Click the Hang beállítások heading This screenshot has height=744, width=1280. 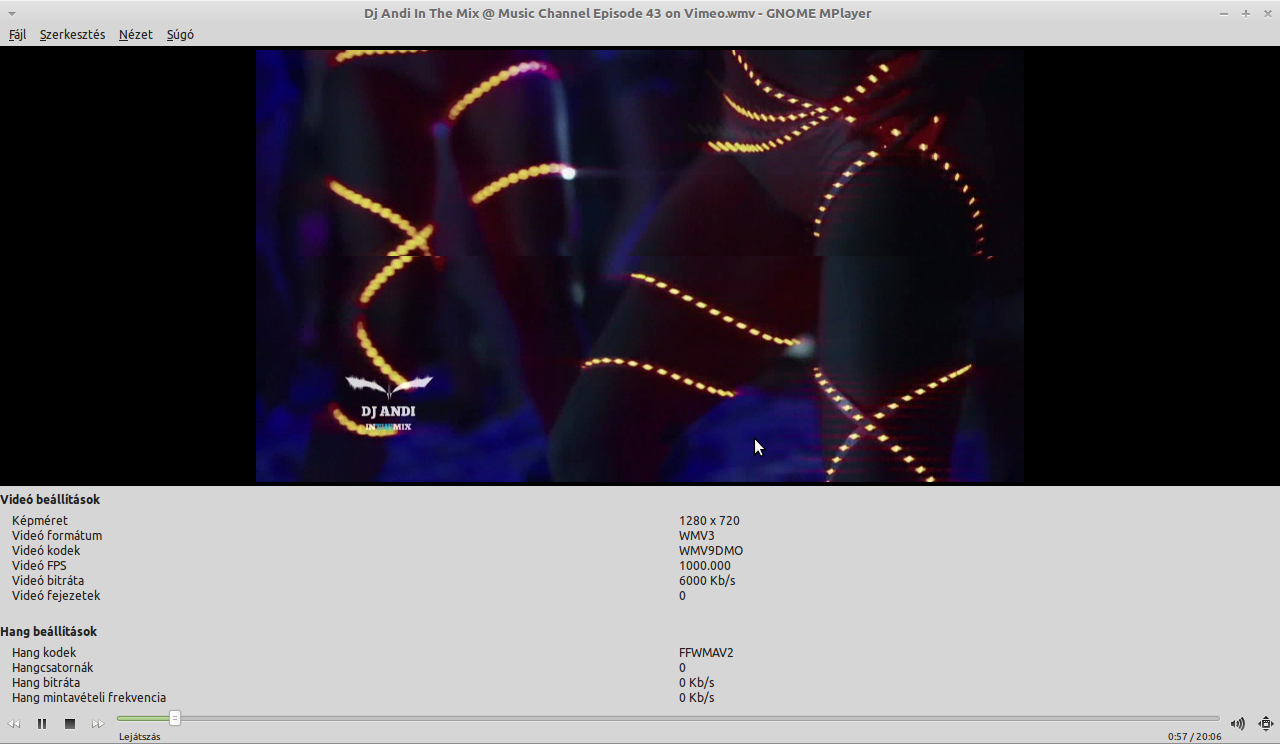48,632
